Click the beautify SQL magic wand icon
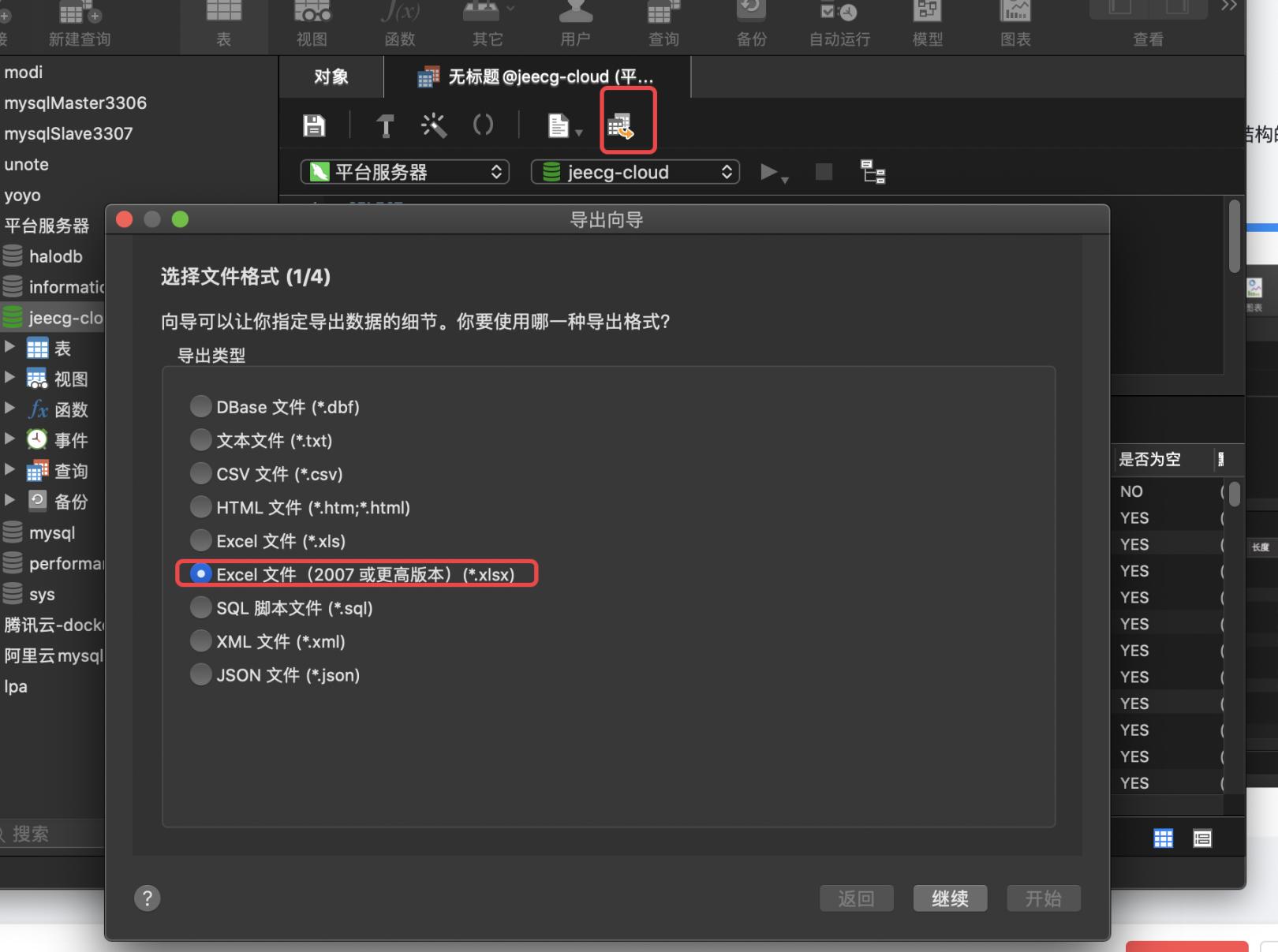The width and height of the screenshot is (1278, 952). point(434,125)
